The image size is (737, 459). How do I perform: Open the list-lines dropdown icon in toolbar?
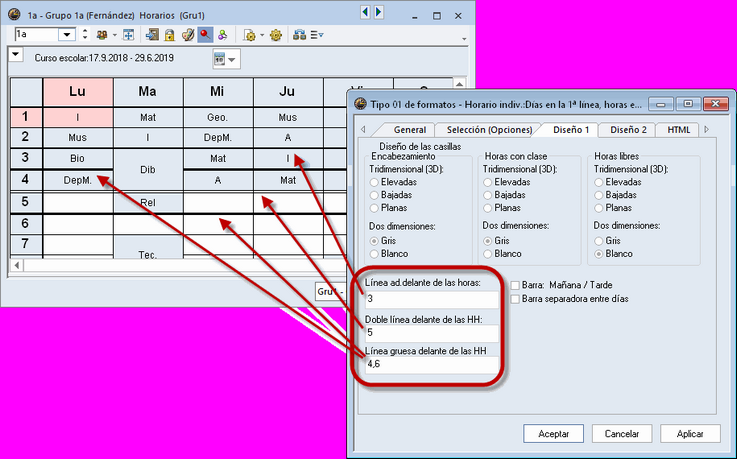coord(317,35)
